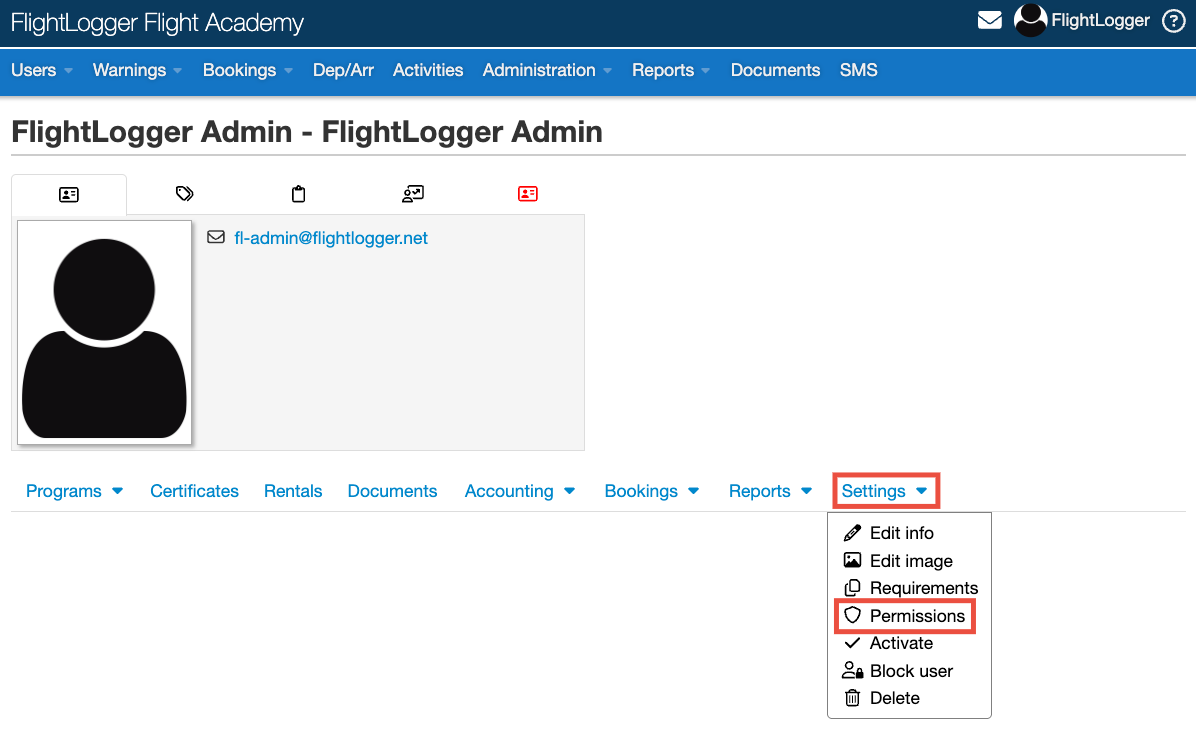Click the fl-admin@flightlogger.net email link

click(331, 238)
